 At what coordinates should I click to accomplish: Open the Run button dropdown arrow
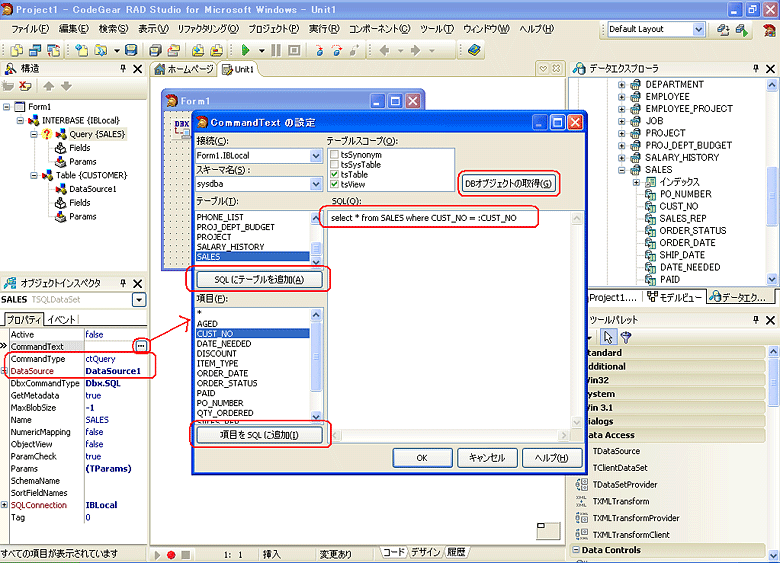click(261, 50)
